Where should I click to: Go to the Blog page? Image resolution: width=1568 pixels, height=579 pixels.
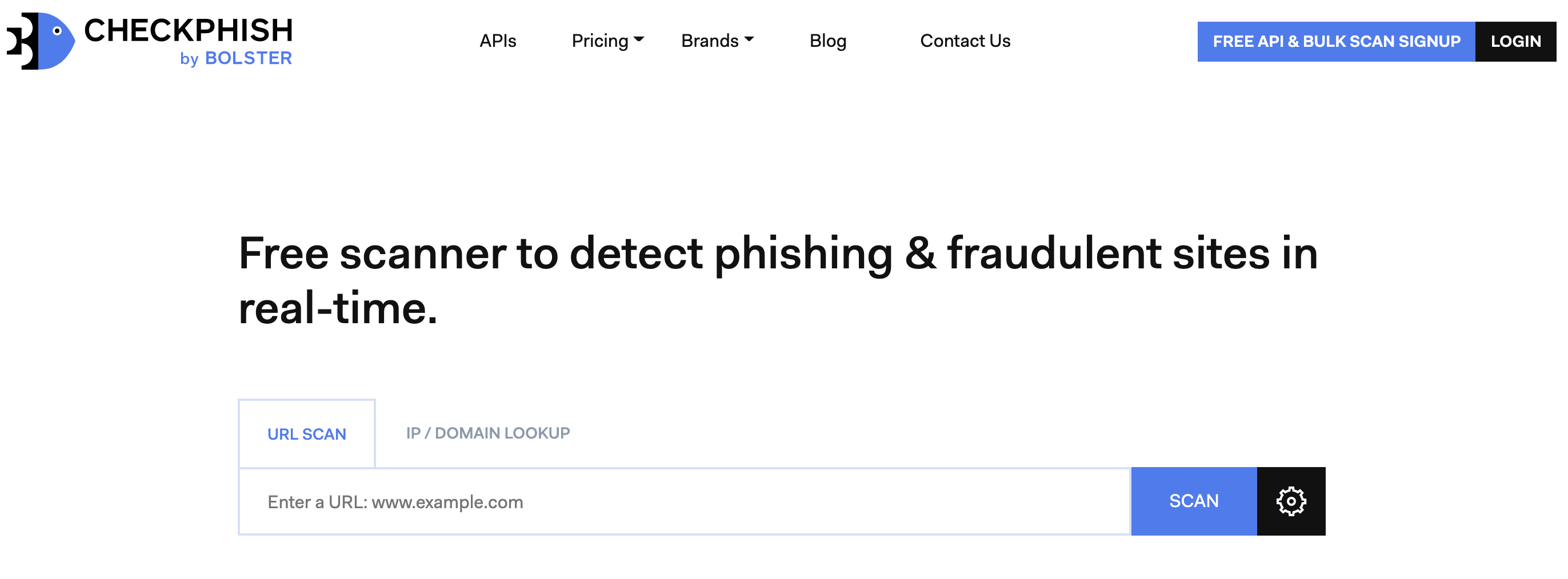(x=828, y=41)
